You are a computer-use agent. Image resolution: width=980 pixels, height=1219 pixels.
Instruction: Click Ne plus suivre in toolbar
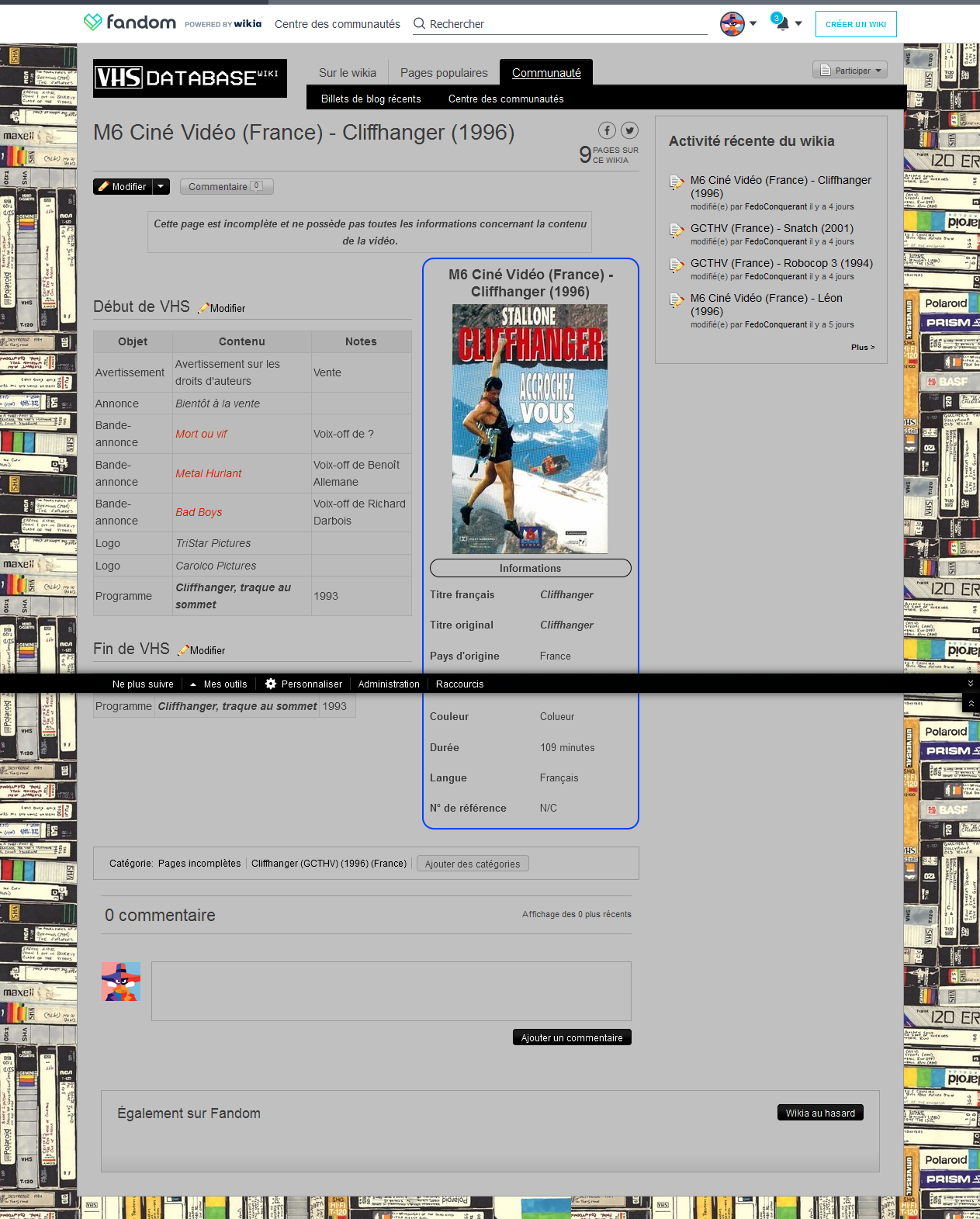[x=143, y=684]
